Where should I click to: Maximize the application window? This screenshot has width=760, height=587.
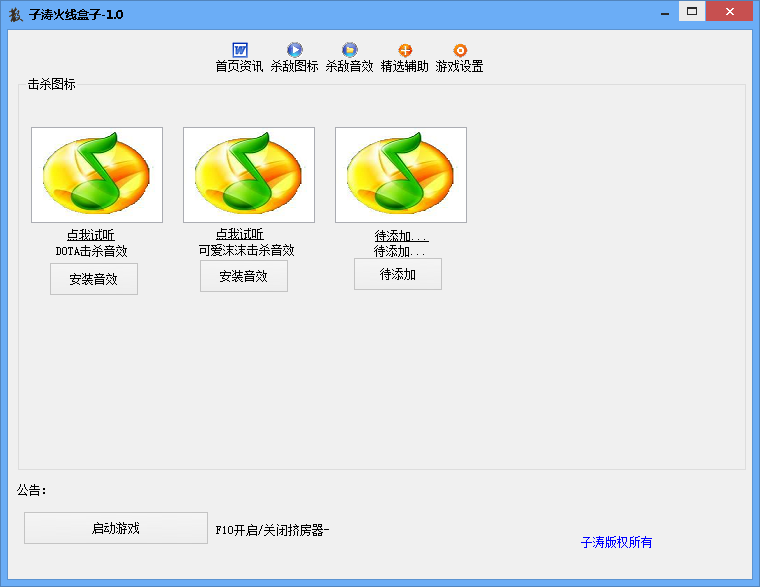(x=692, y=12)
